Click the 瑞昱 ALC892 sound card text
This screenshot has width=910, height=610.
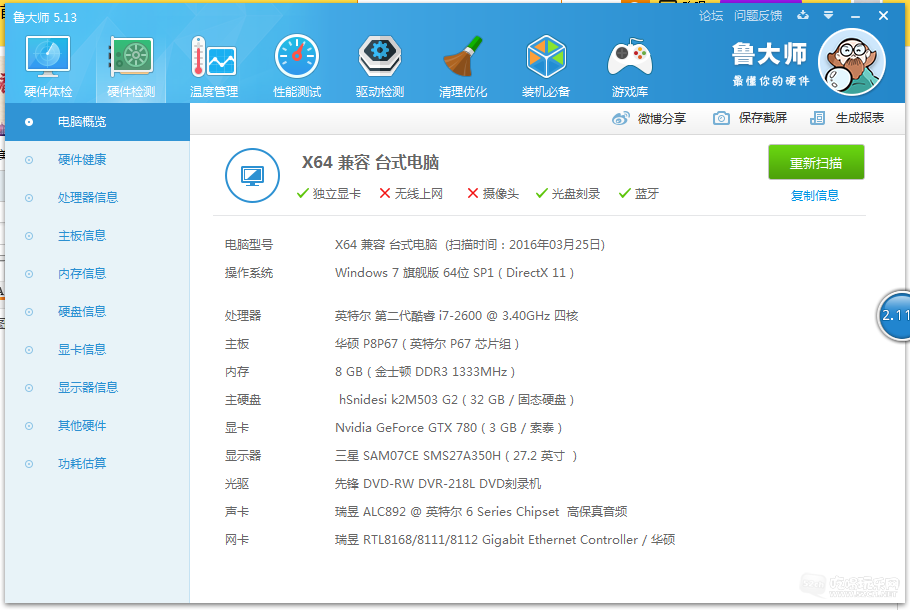(481, 512)
